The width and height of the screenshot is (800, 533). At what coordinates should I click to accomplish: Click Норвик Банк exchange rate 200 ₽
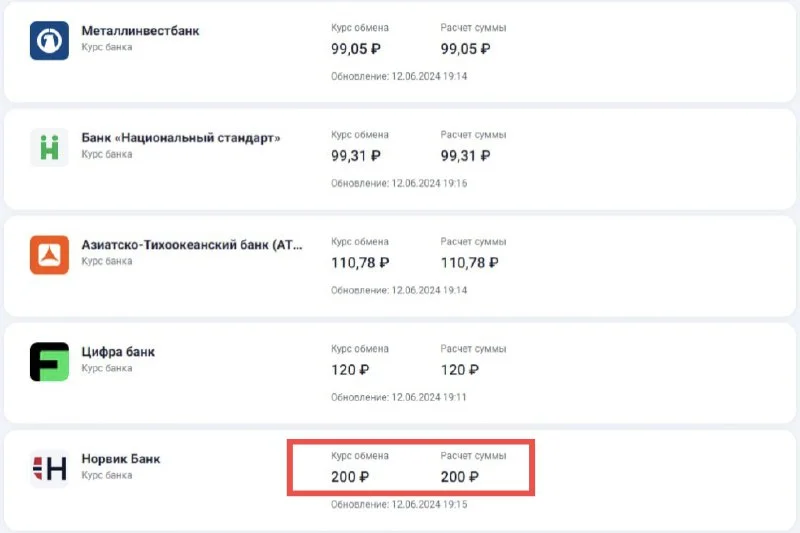(x=350, y=477)
